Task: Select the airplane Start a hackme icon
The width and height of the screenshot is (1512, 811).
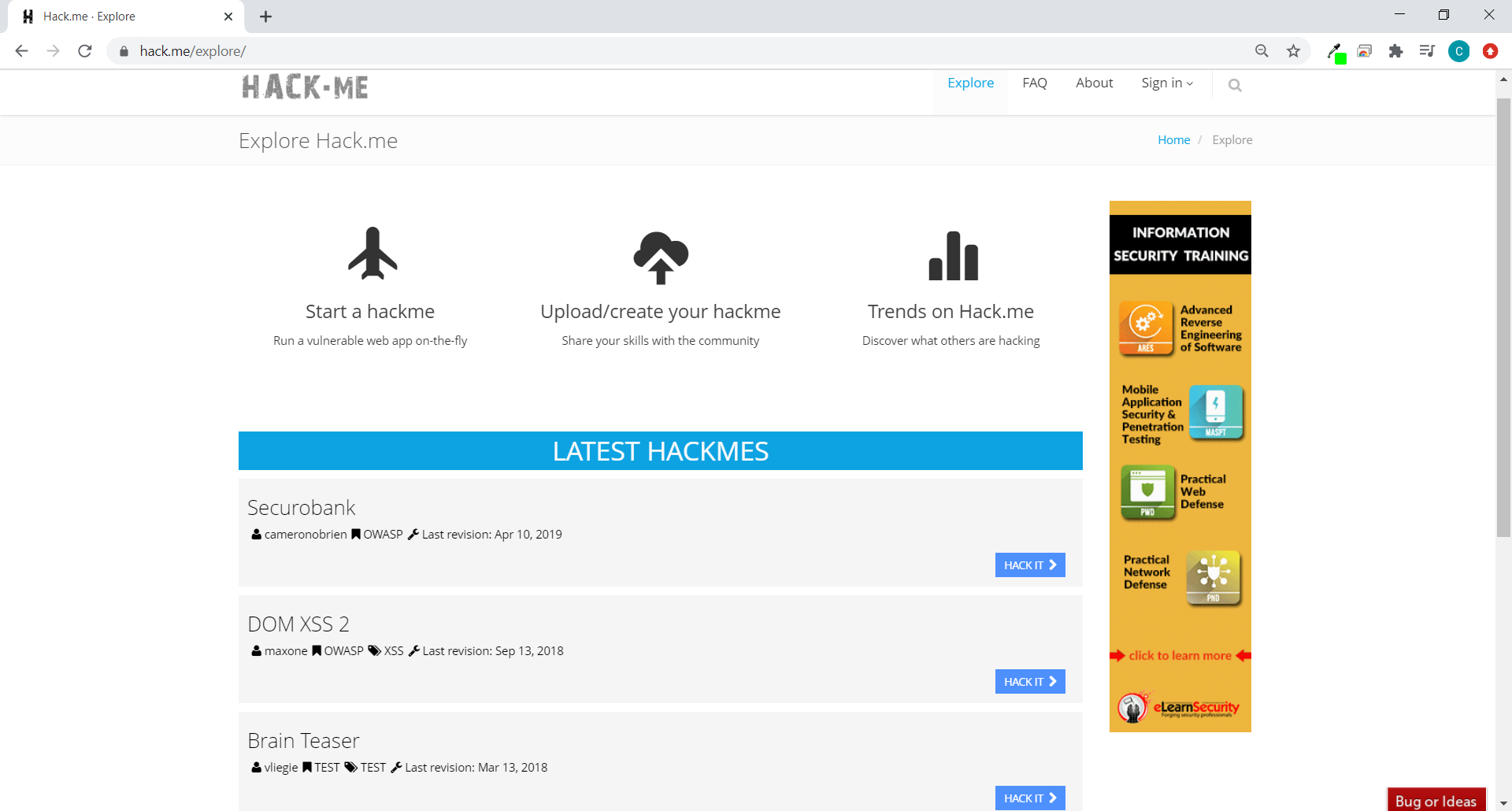Action: pos(370,254)
